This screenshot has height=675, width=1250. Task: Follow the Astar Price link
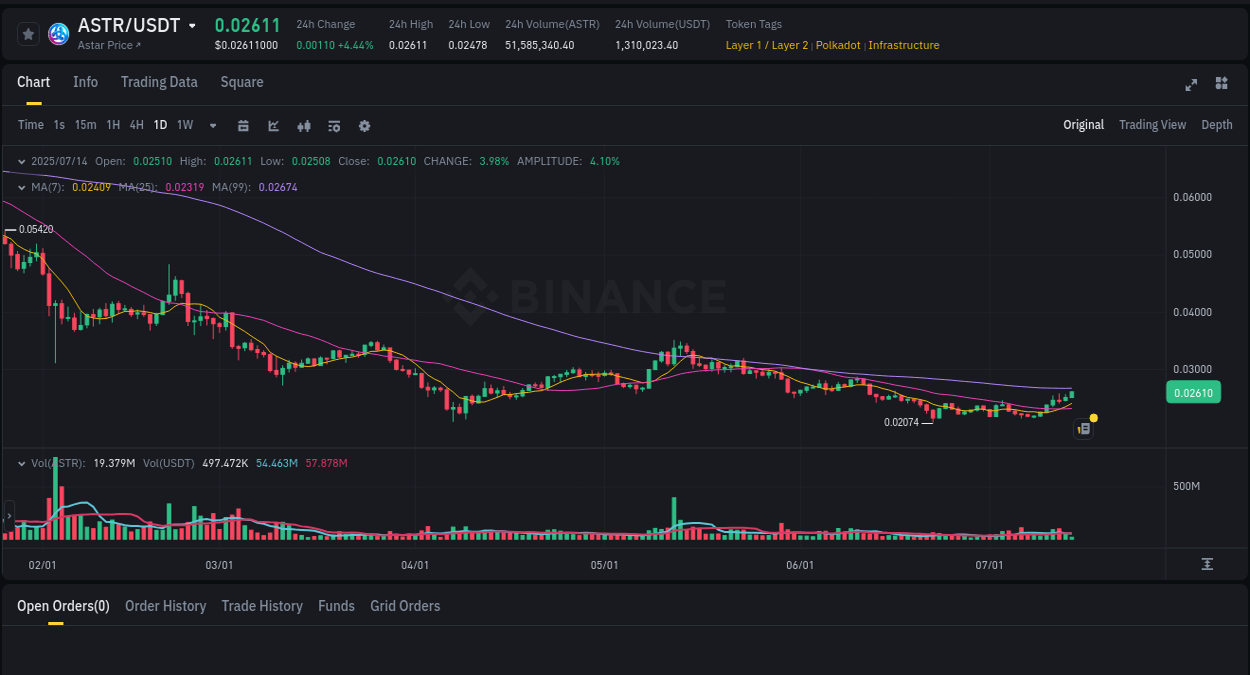106,45
